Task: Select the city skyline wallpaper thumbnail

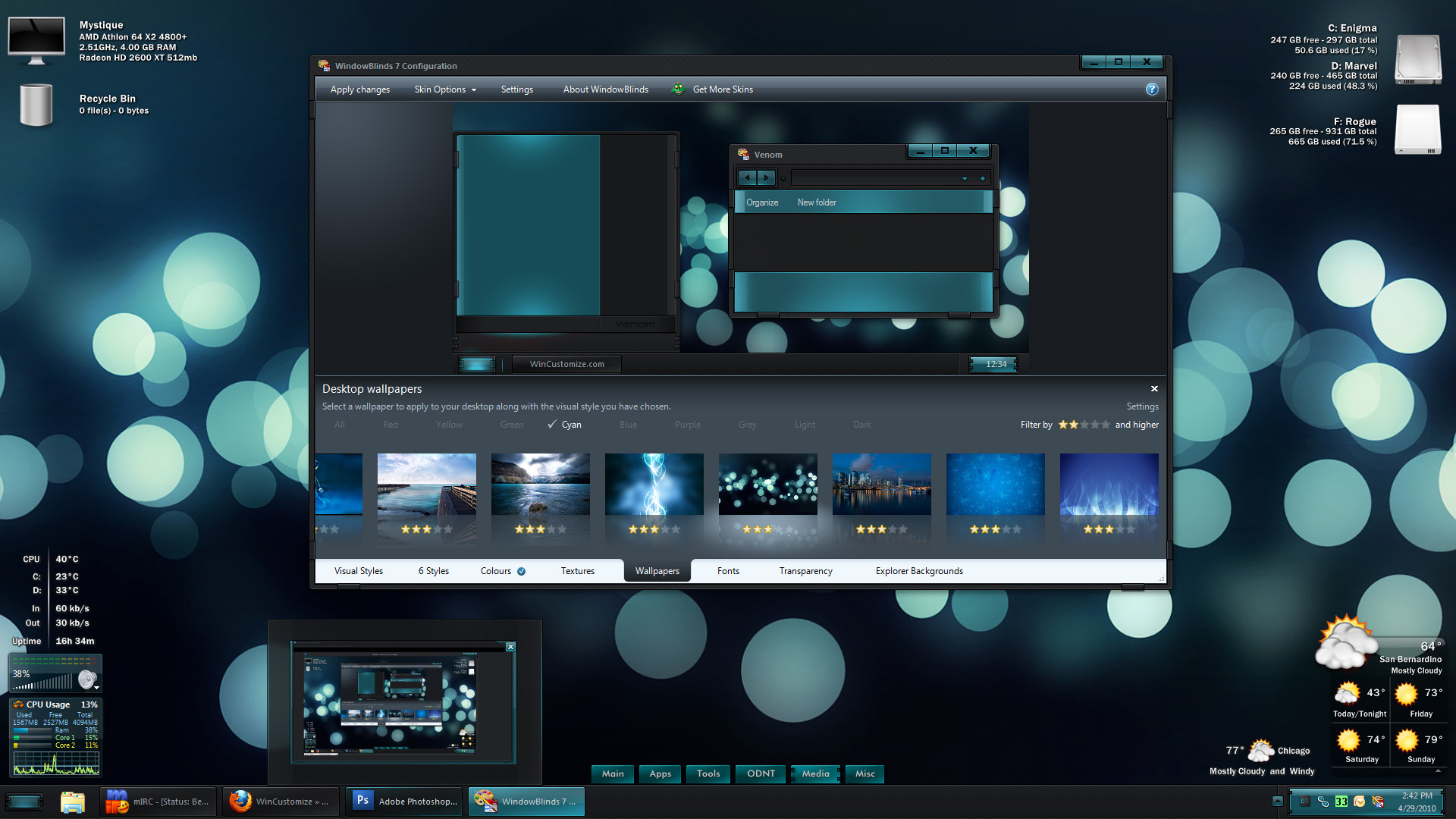Action: (x=882, y=484)
